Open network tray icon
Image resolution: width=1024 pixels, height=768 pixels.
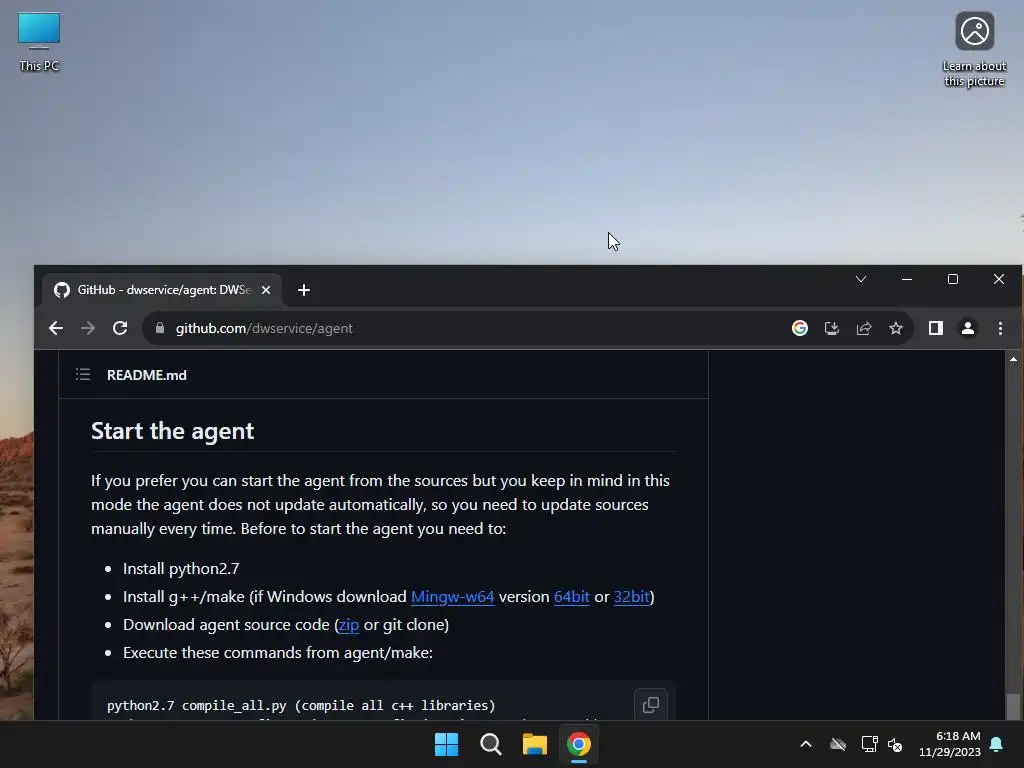tap(869, 744)
